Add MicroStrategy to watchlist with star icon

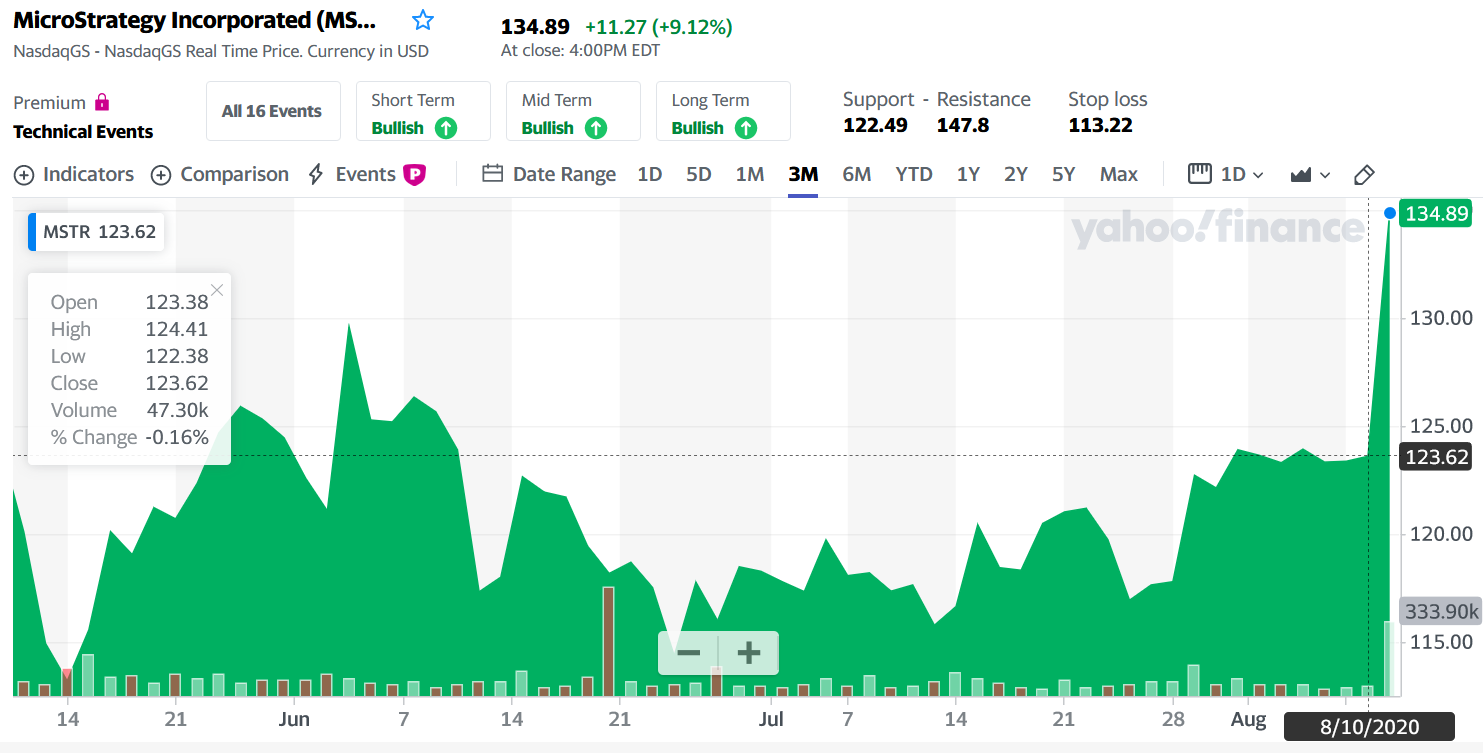click(x=423, y=20)
